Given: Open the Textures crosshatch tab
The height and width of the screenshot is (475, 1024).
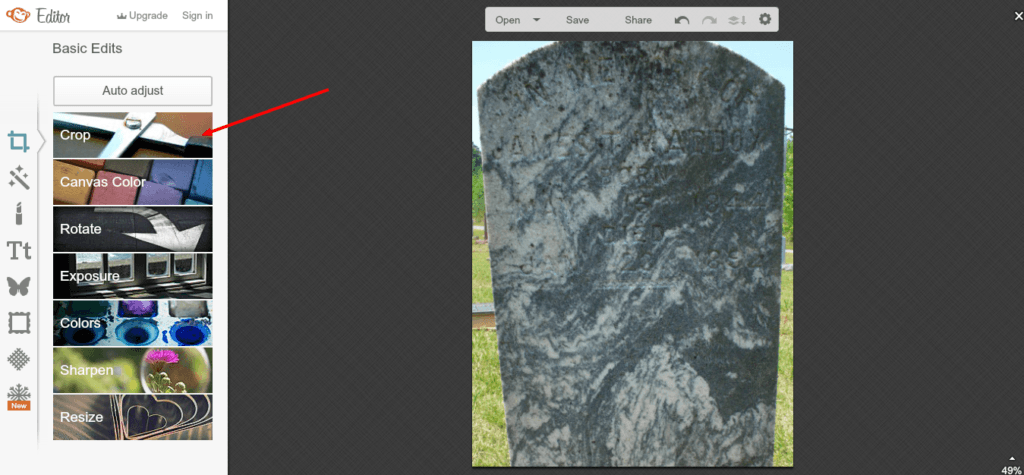Looking at the screenshot, I should (x=18, y=358).
